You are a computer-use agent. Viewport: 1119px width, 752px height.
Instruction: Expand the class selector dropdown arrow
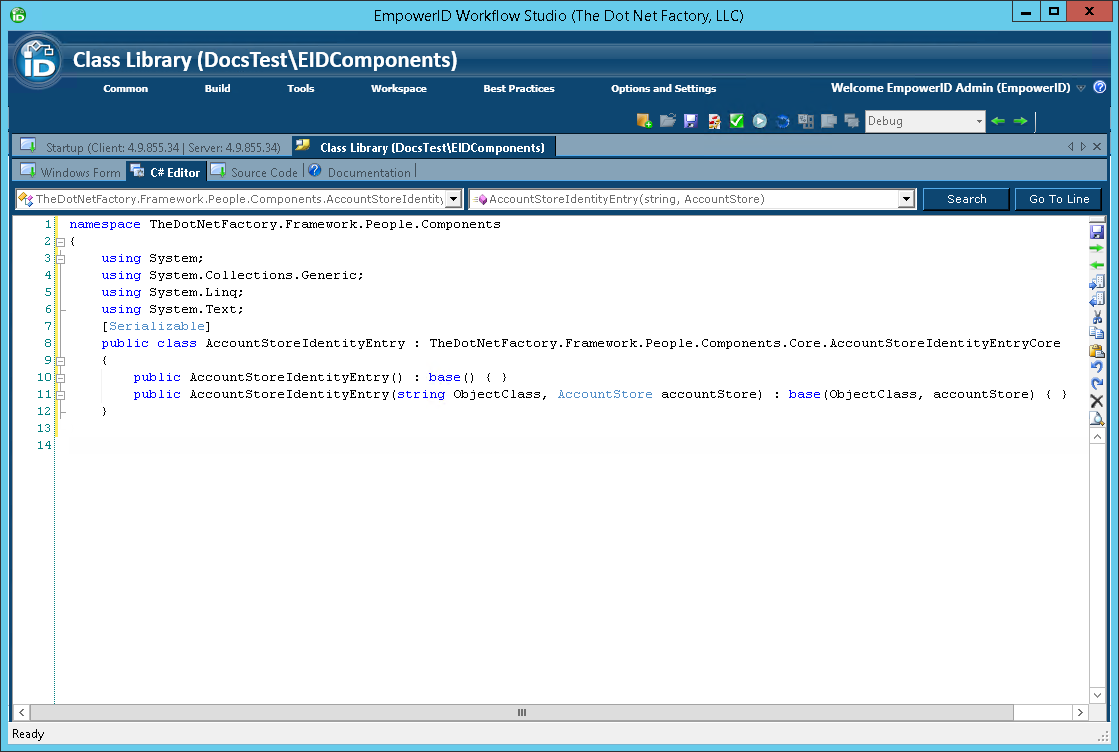[453, 199]
